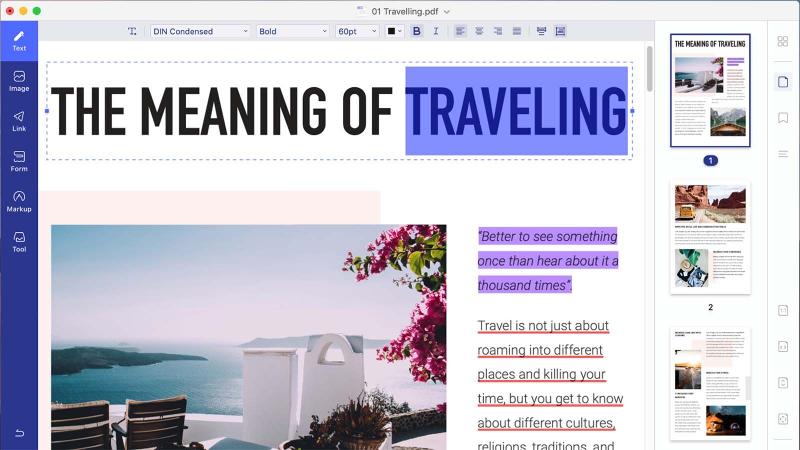Click the last text-box alignment icon in the toolbar
Image resolution: width=800 pixels, height=450 pixels.
(x=560, y=31)
